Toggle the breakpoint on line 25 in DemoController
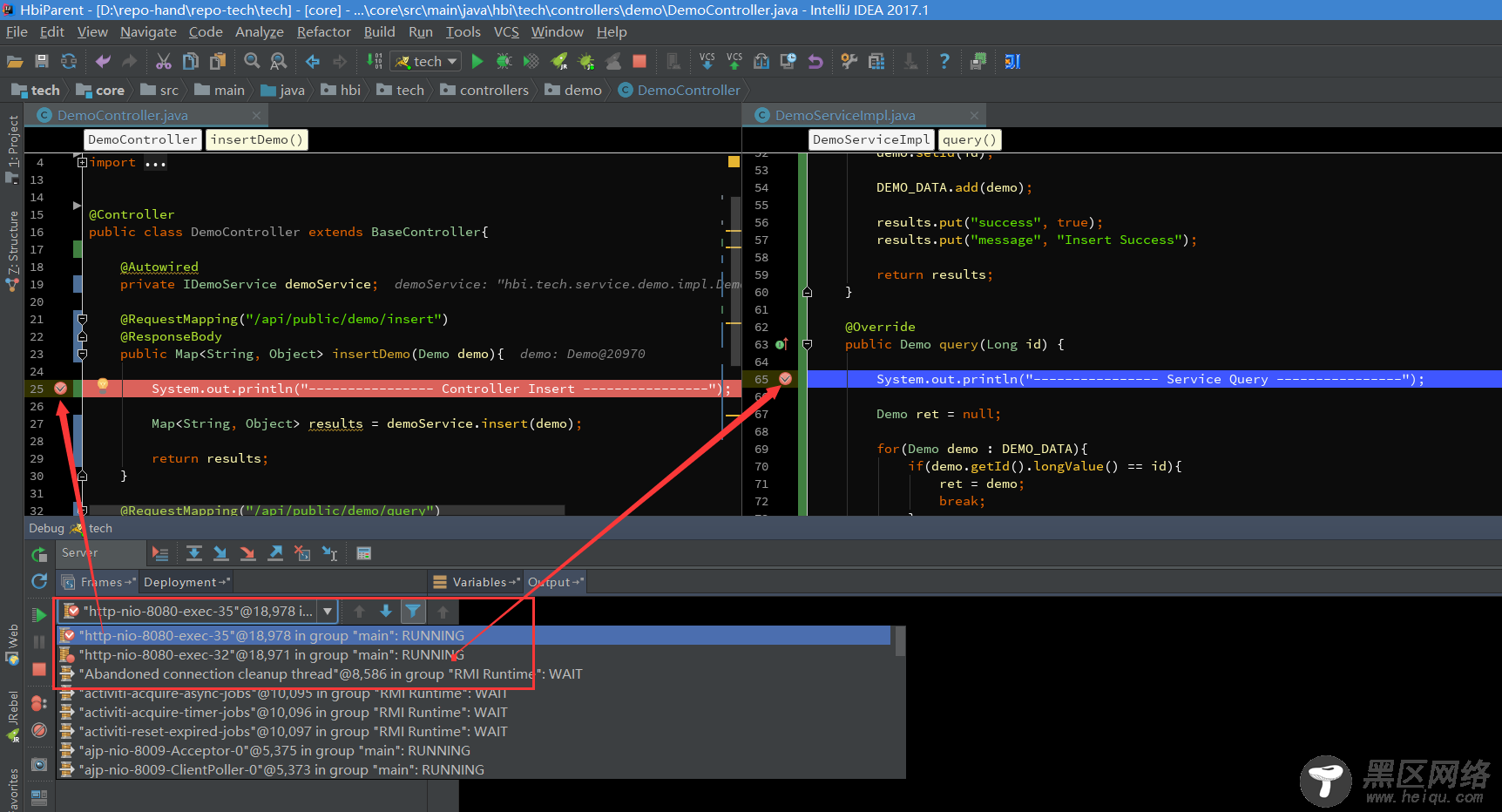 61,389
